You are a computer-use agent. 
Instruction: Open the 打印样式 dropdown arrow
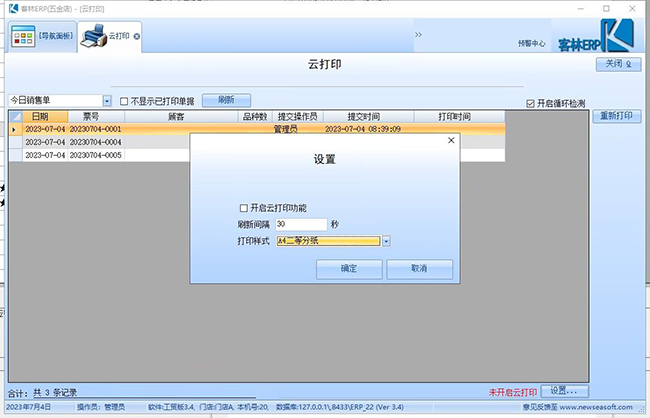tap(386, 241)
